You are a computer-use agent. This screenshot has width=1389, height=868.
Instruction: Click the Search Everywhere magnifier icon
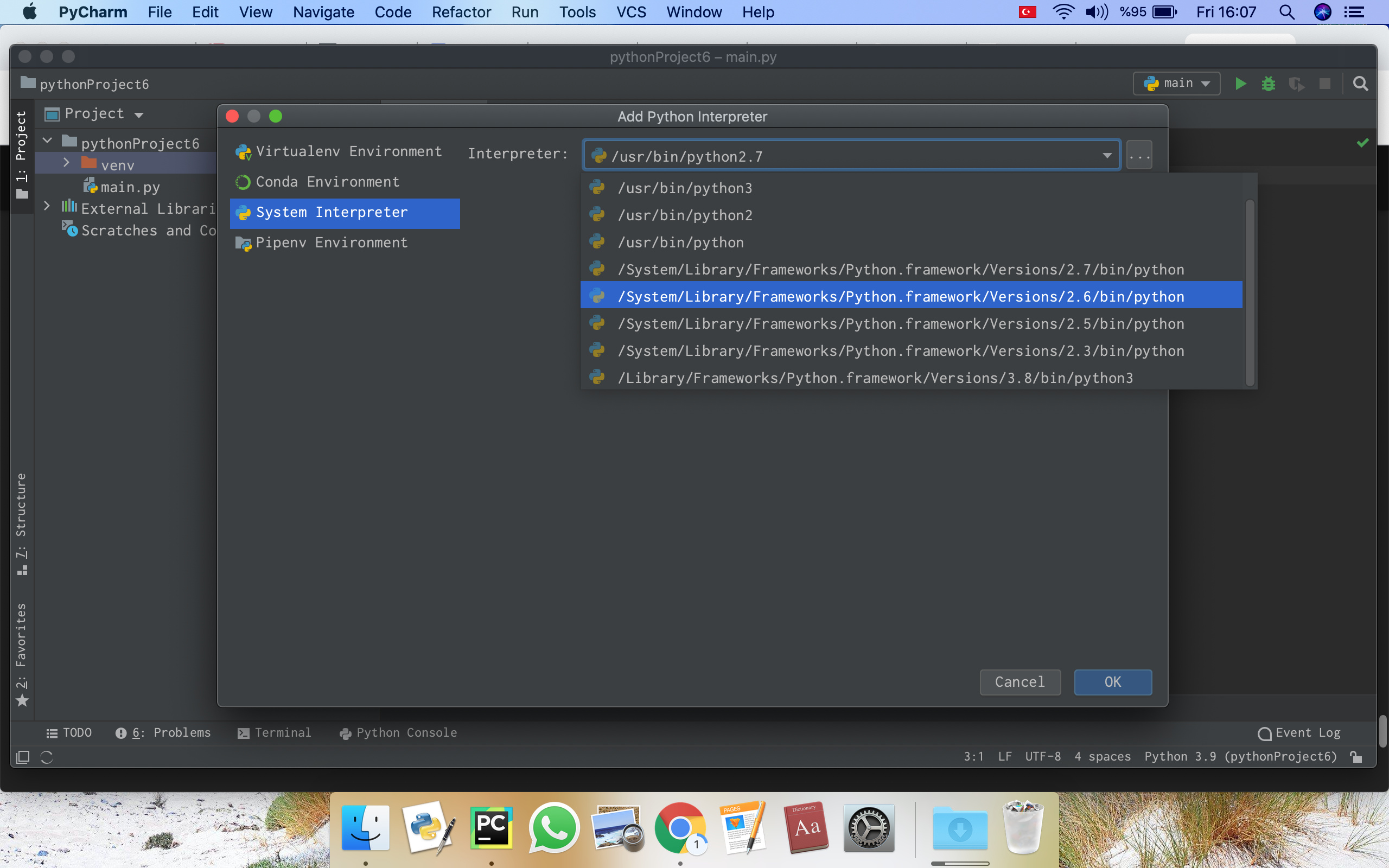coord(1360,84)
